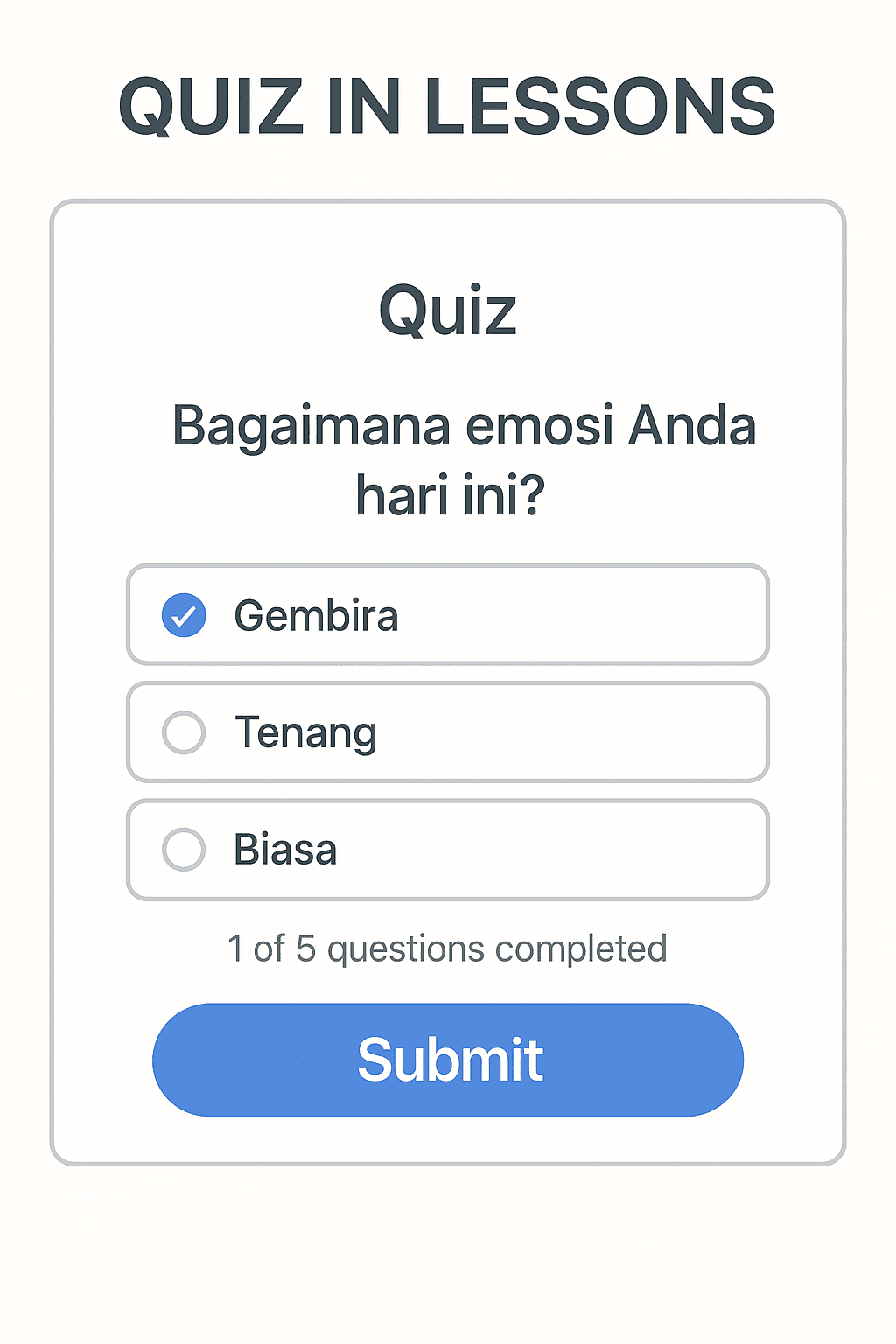The height and width of the screenshot is (1344, 896).
Task: Click the checked Gembira radio button
Action: (184, 615)
